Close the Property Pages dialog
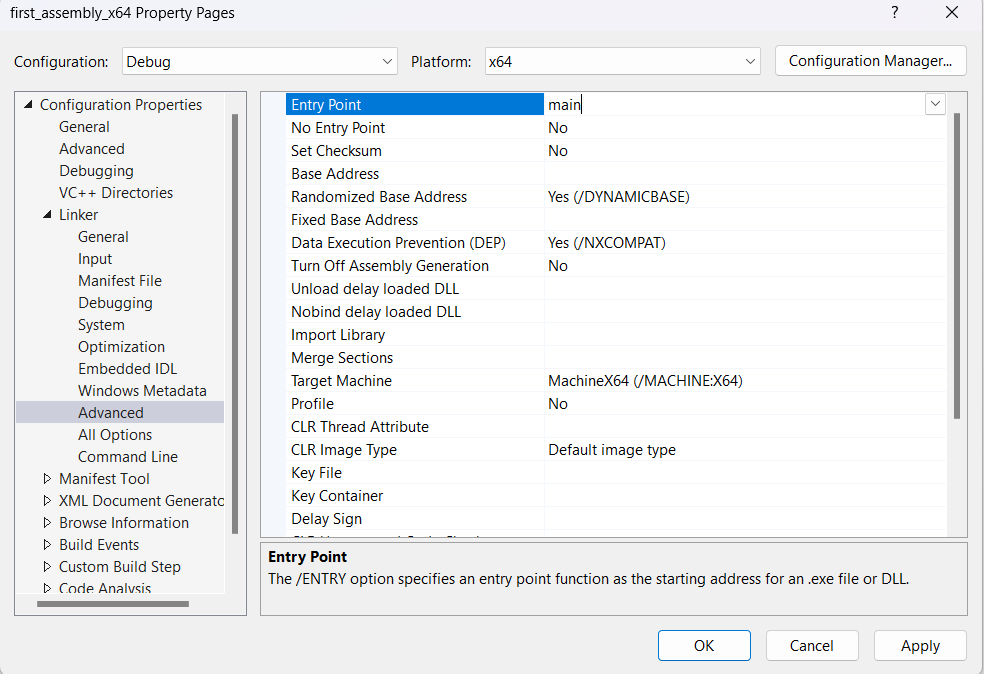This screenshot has width=984, height=674. tap(952, 13)
